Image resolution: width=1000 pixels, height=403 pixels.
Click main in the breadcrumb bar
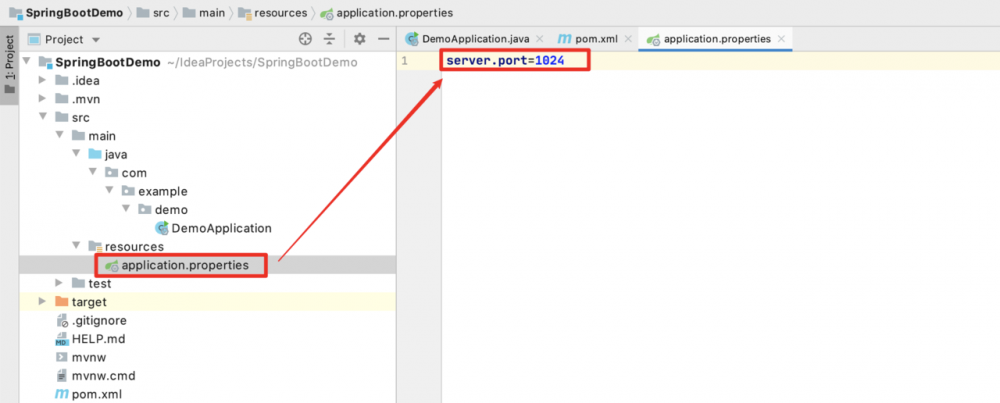[x=203, y=13]
